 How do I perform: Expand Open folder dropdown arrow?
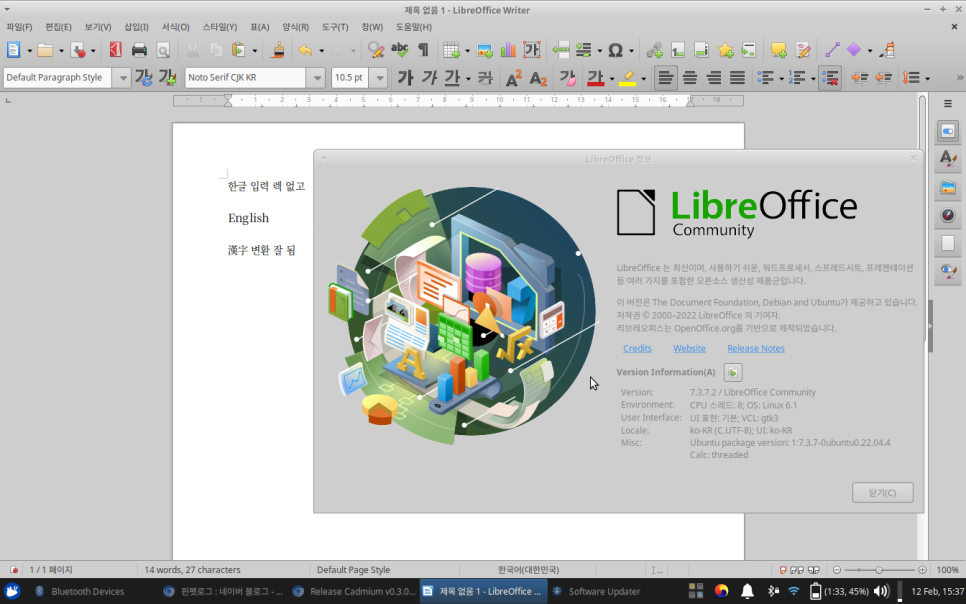(60, 51)
